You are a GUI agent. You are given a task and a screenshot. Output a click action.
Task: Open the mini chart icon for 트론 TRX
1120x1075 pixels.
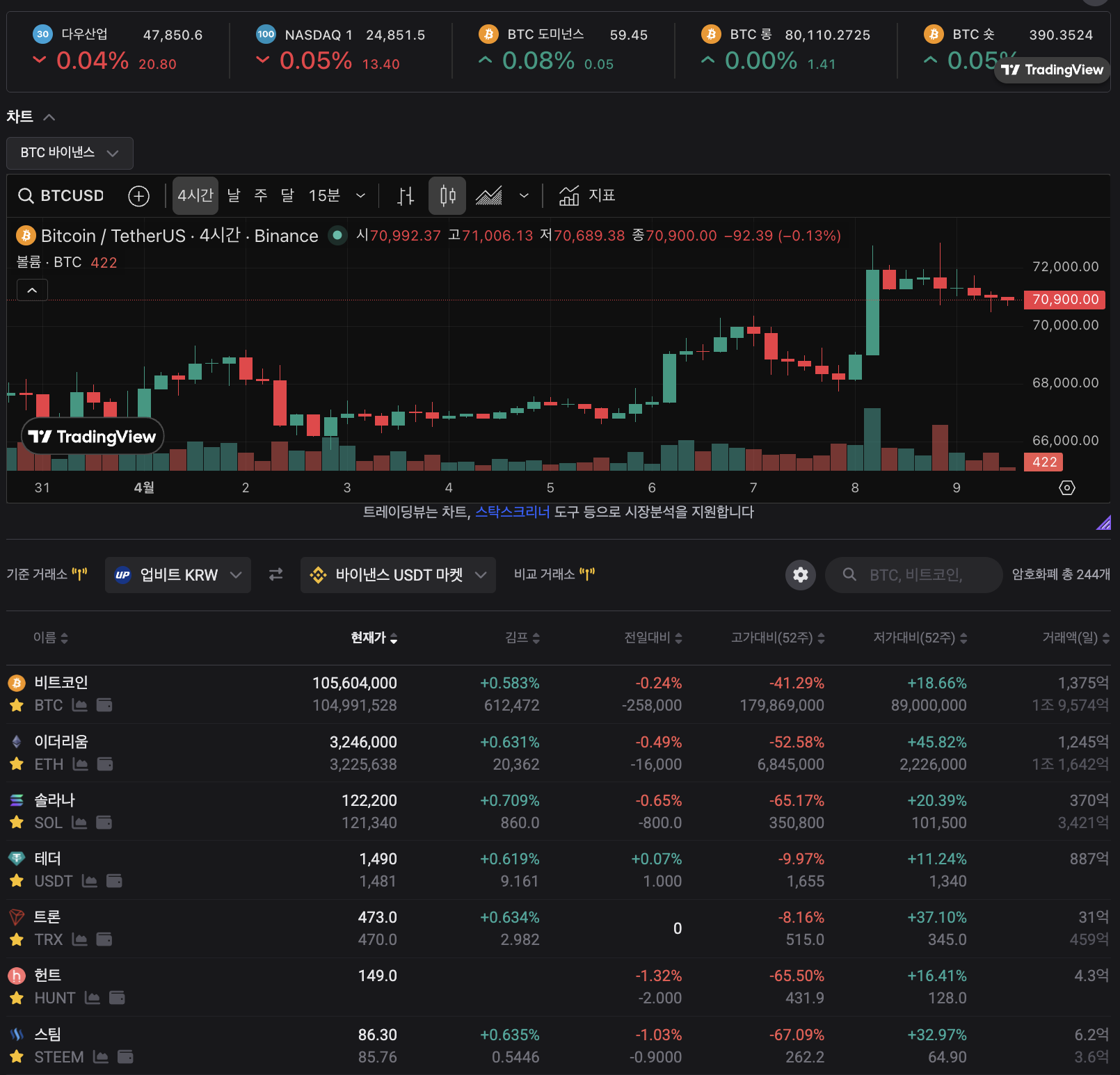point(80,939)
